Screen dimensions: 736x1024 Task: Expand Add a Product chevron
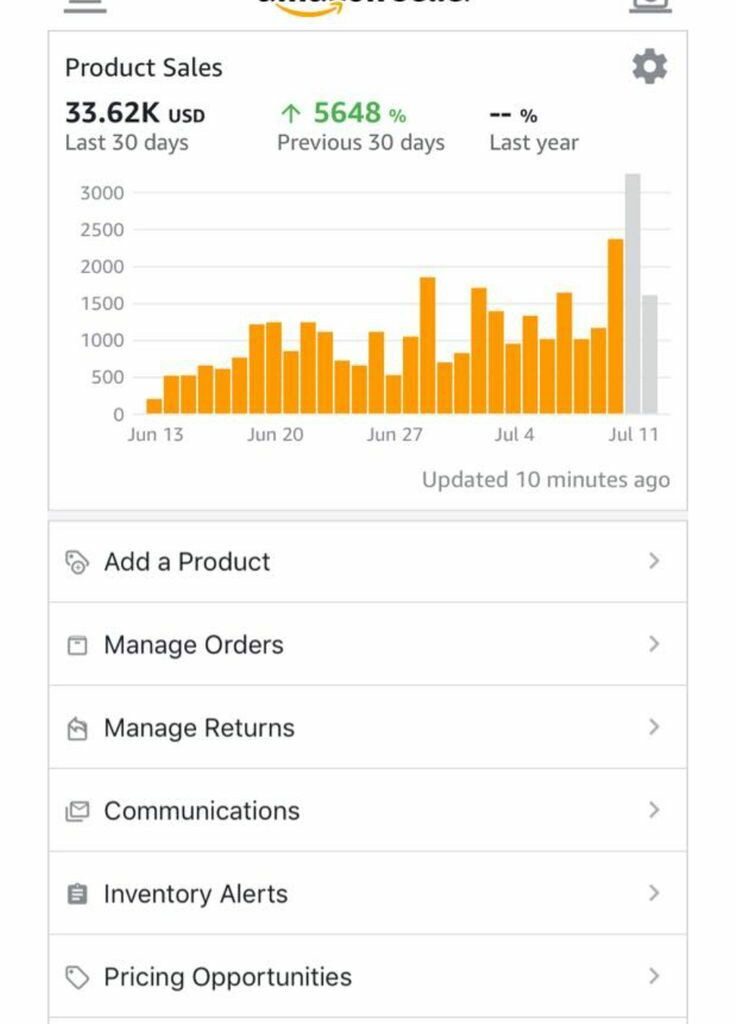[654, 561]
